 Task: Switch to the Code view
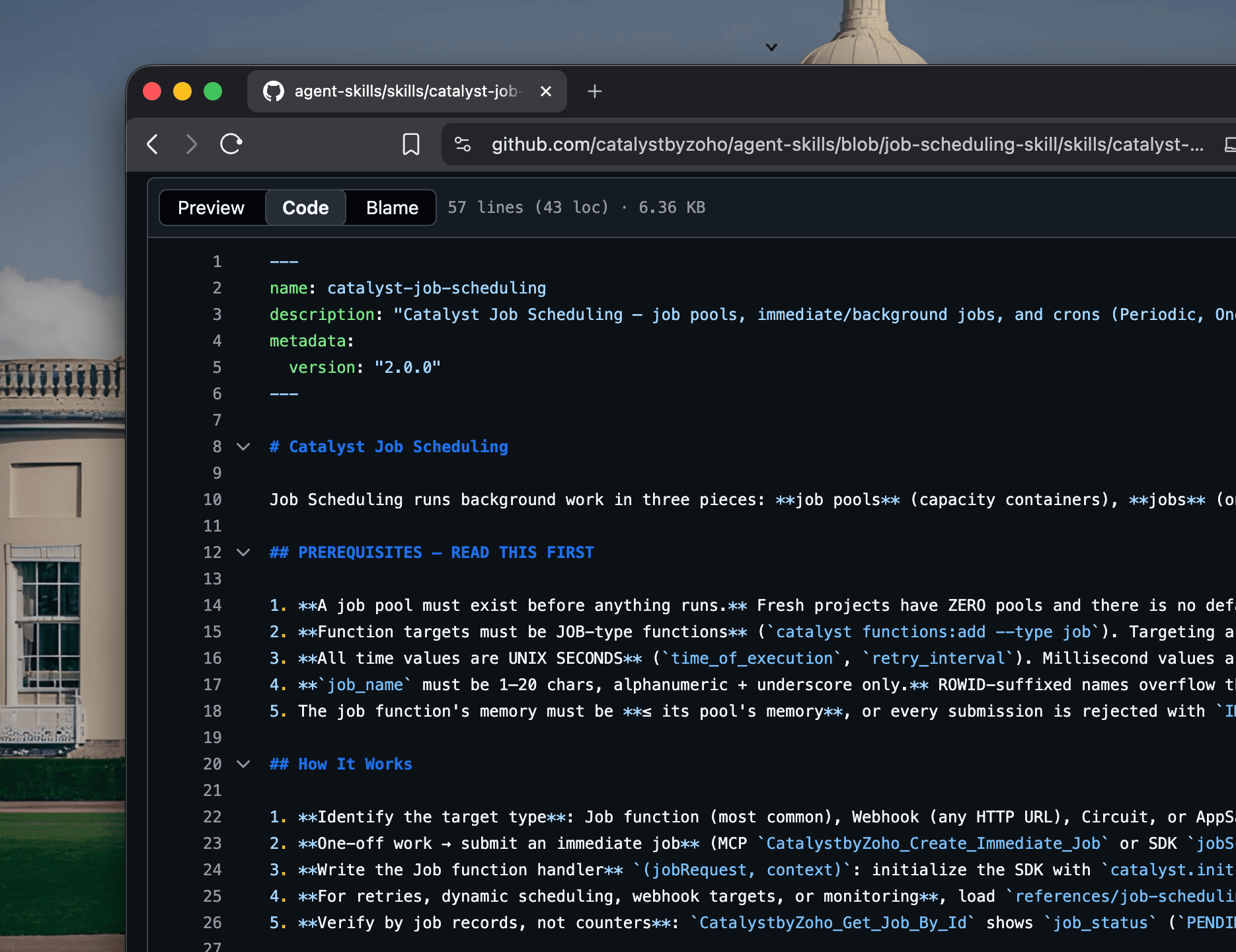[305, 208]
